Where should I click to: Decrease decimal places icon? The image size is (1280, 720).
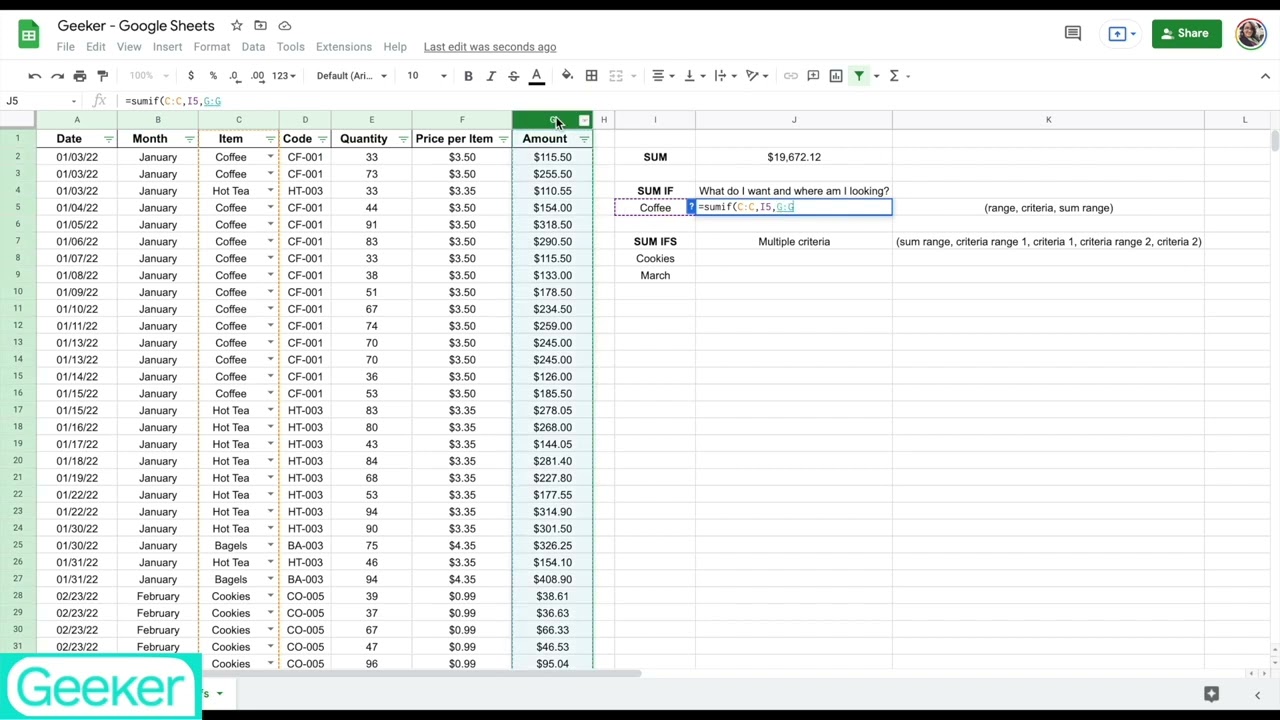pos(234,76)
